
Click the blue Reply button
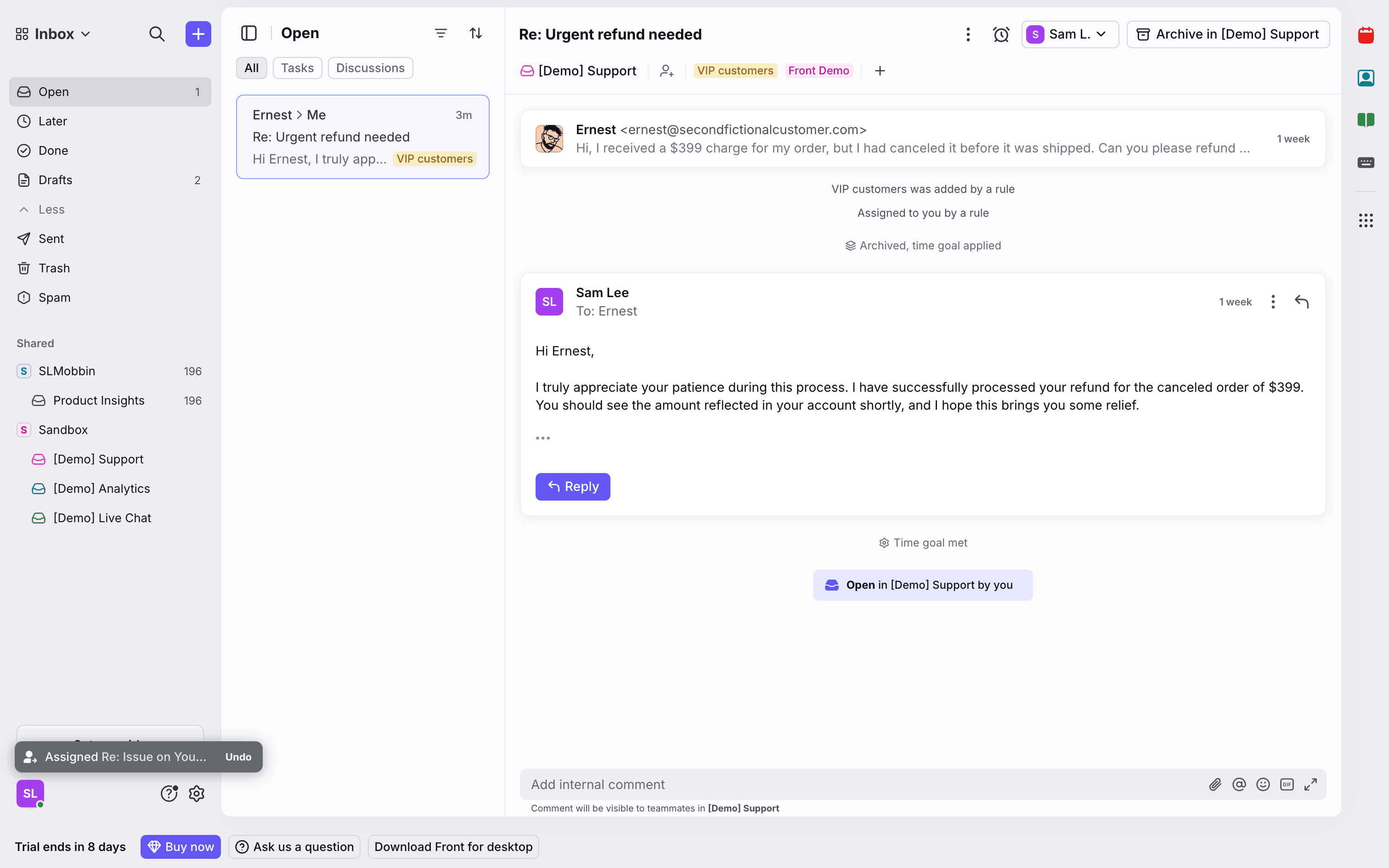click(572, 487)
